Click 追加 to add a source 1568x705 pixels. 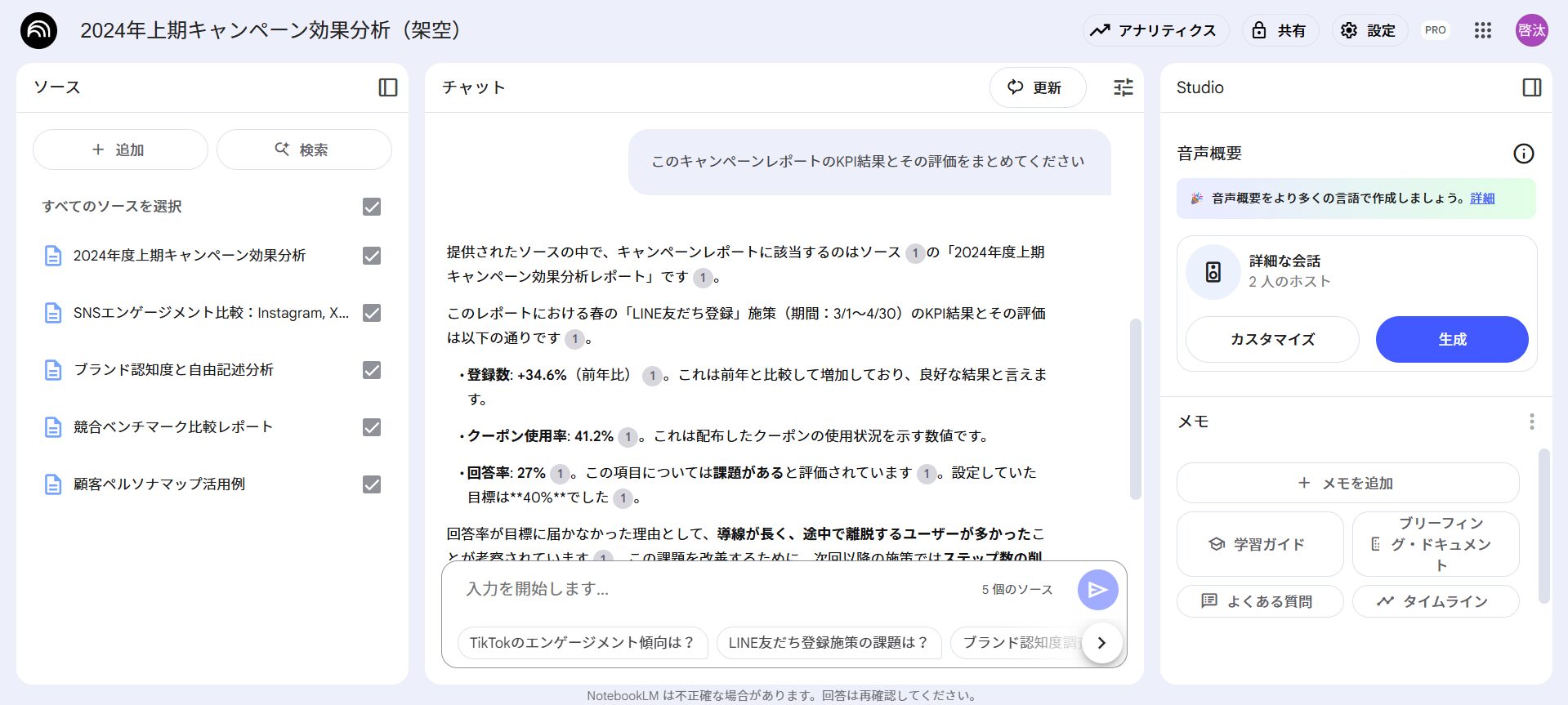coord(120,149)
